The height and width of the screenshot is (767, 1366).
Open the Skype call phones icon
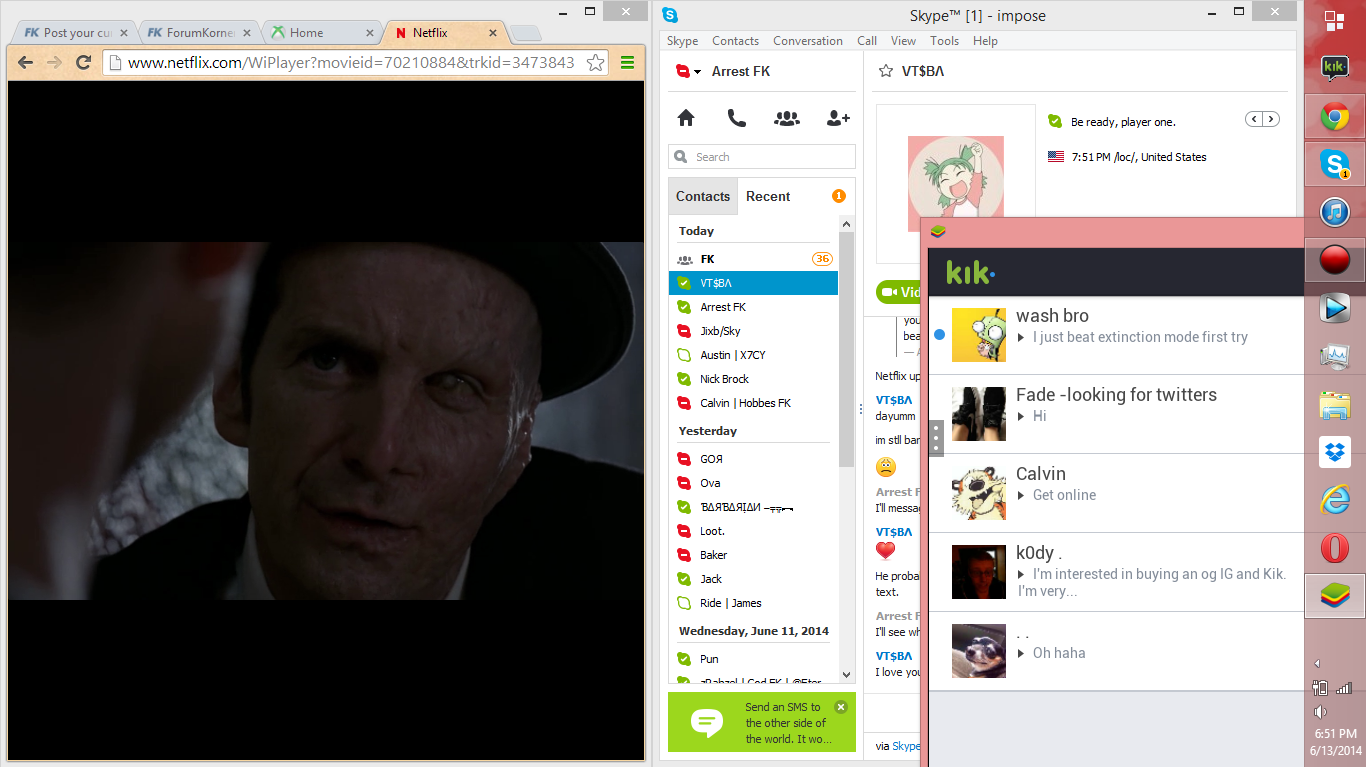[737, 118]
